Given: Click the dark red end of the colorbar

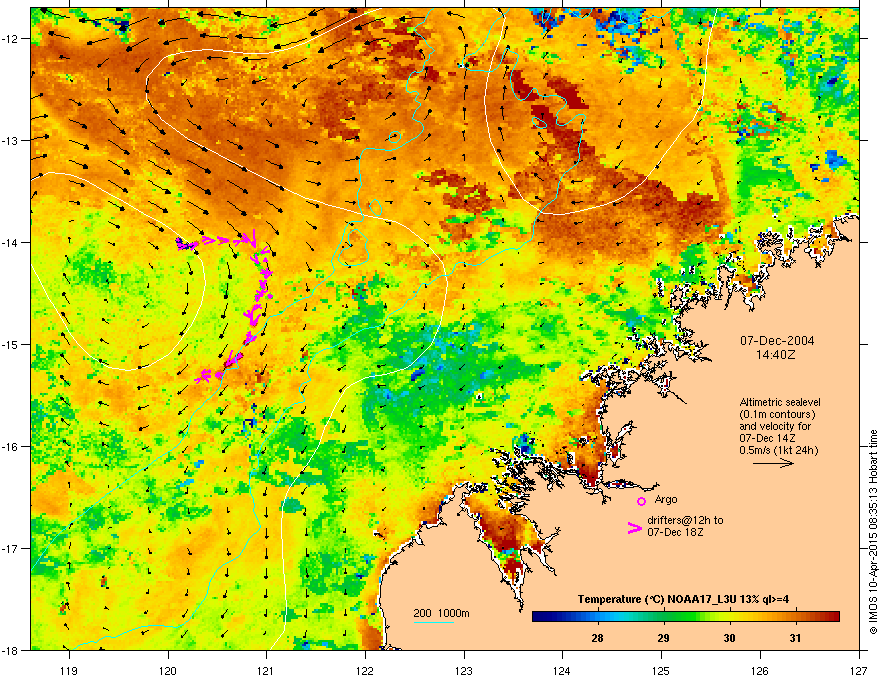Looking at the screenshot, I should [x=833, y=617].
